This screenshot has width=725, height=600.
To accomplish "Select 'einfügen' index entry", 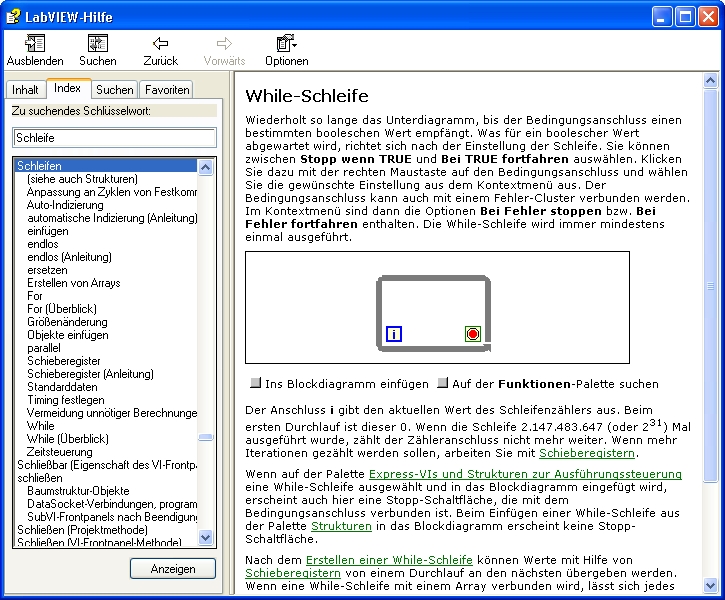I will [48, 231].
